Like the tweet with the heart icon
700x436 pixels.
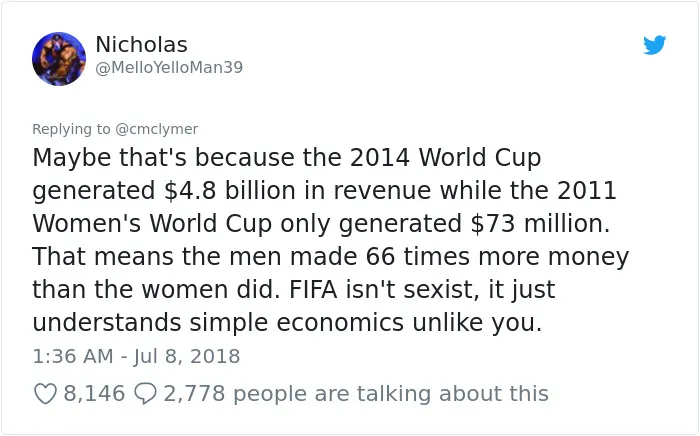coord(46,394)
